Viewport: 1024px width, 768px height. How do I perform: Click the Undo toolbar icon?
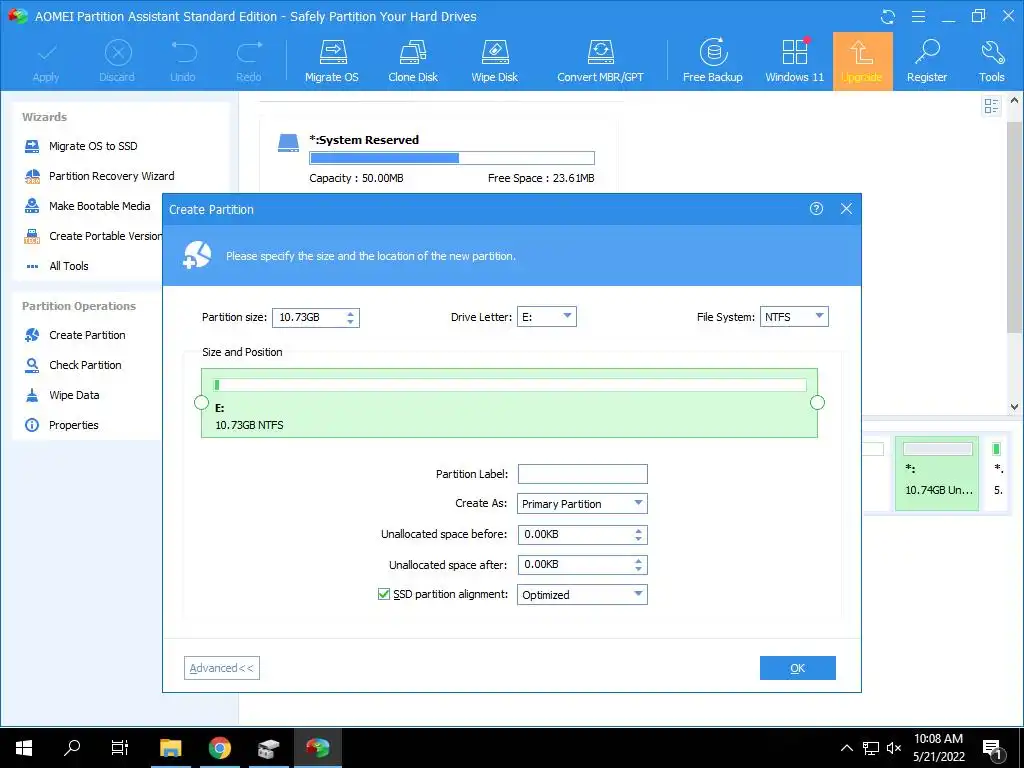click(183, 61)
